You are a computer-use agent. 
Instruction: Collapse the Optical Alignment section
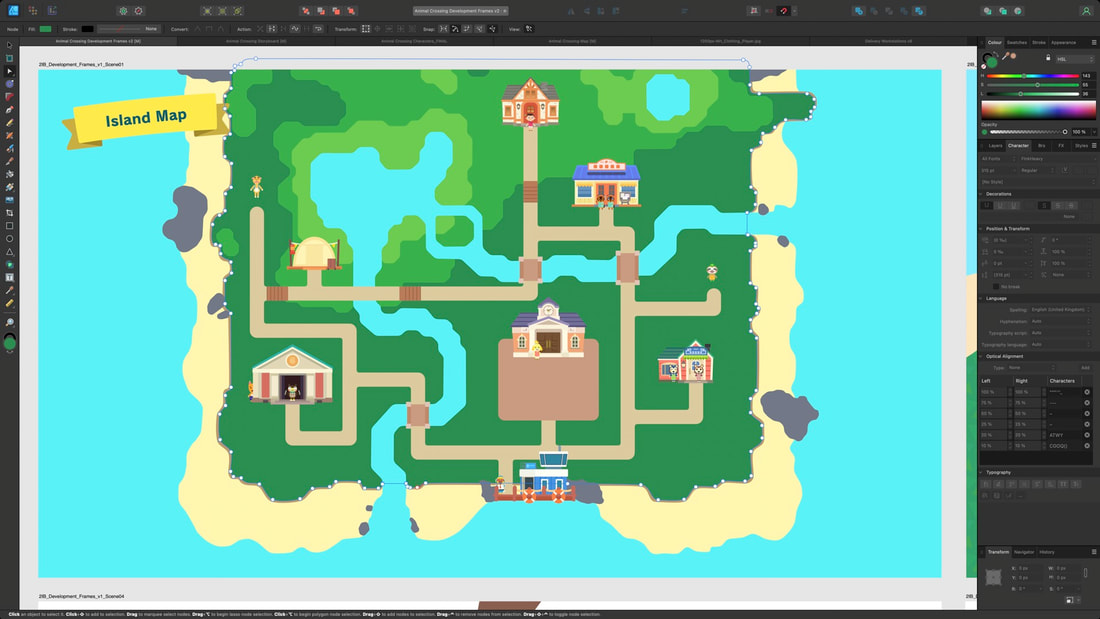(982, 356)
